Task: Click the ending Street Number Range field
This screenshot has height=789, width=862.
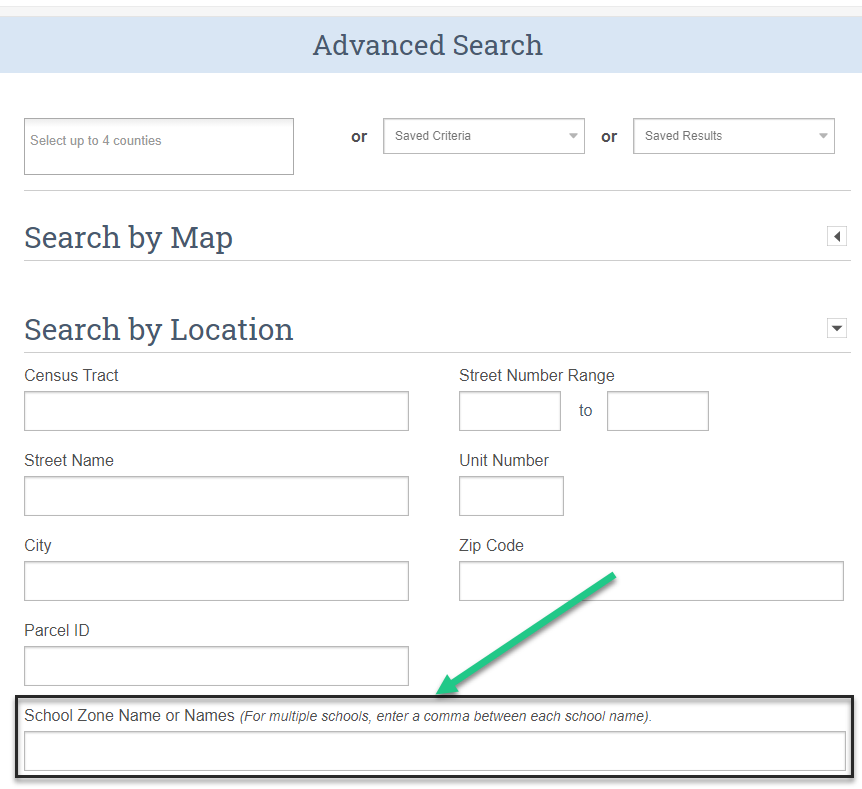Action: (x=657, y=411)
